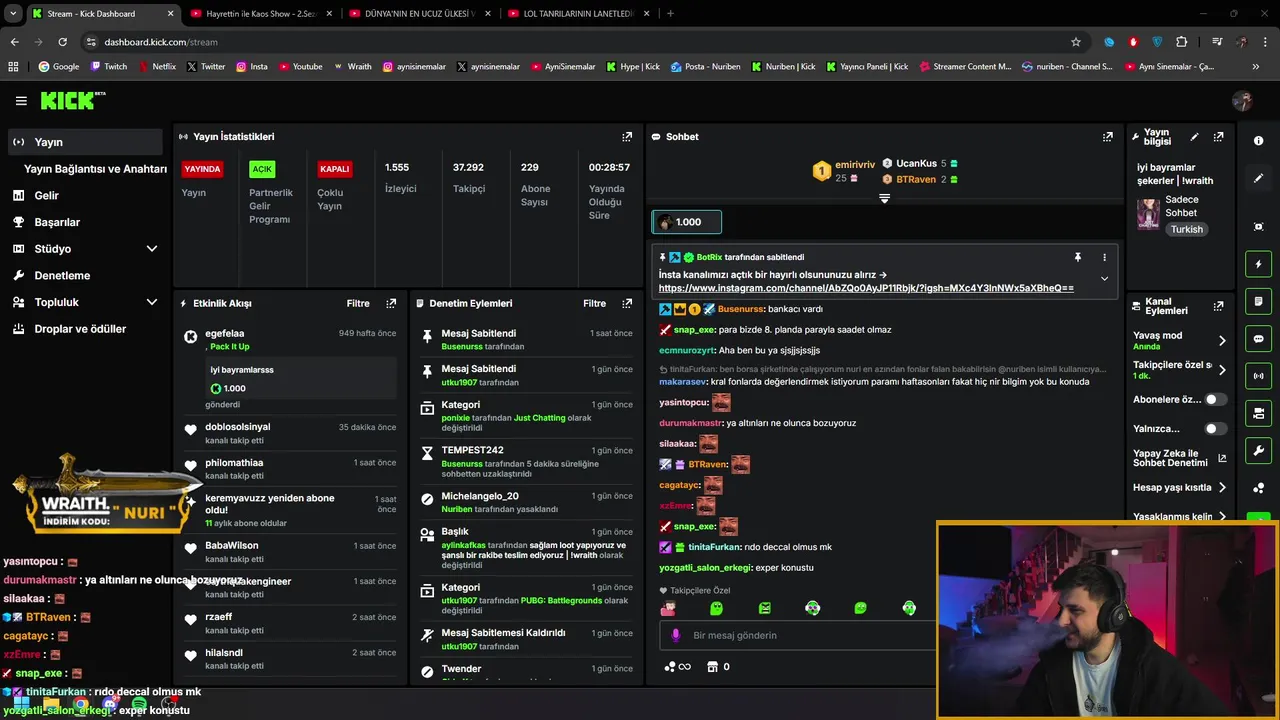The width and height of the screenshot is (1280, 720).
Task: Click the three-dots cluster icon in the right toolbar
Action: coord(1259,487)
